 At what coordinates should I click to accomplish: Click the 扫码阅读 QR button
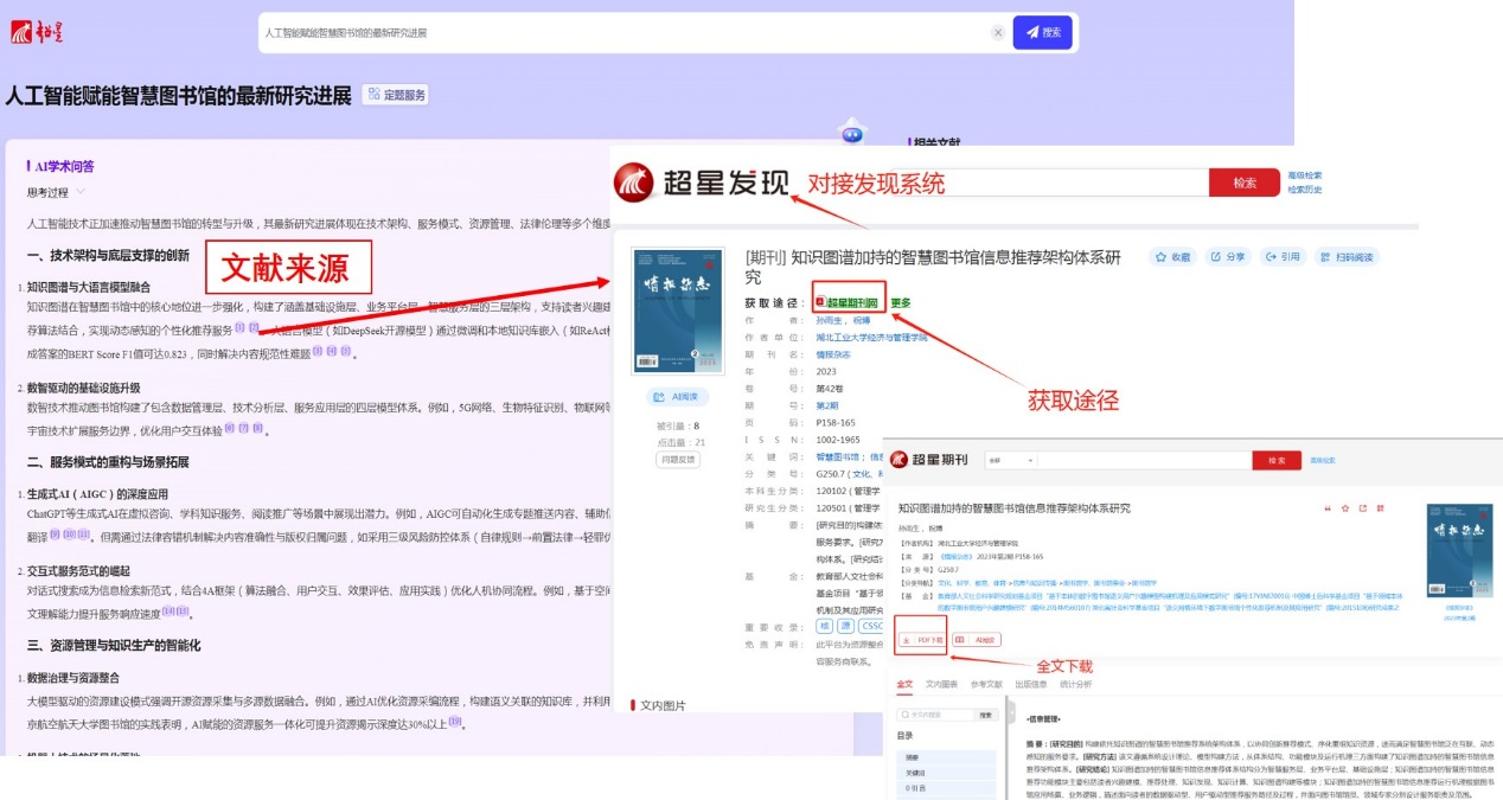tap(1347, 257)
